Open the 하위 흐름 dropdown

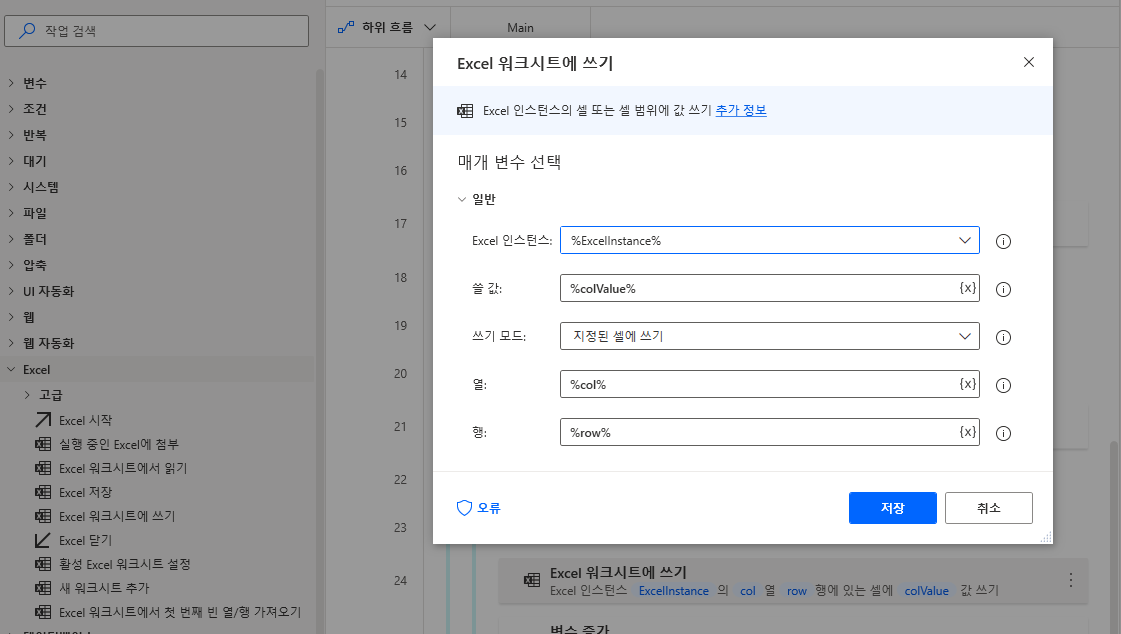pyautogui.click(x=430, y=27)
